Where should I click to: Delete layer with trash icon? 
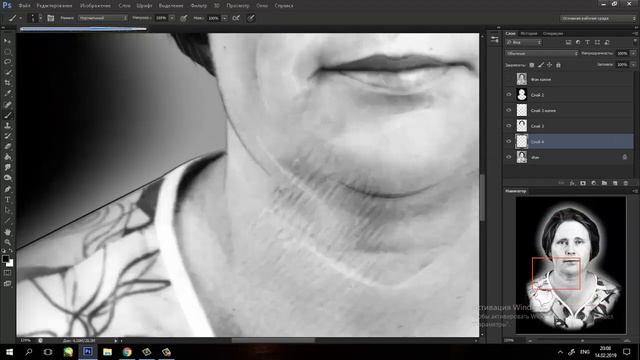pos(626,183)
